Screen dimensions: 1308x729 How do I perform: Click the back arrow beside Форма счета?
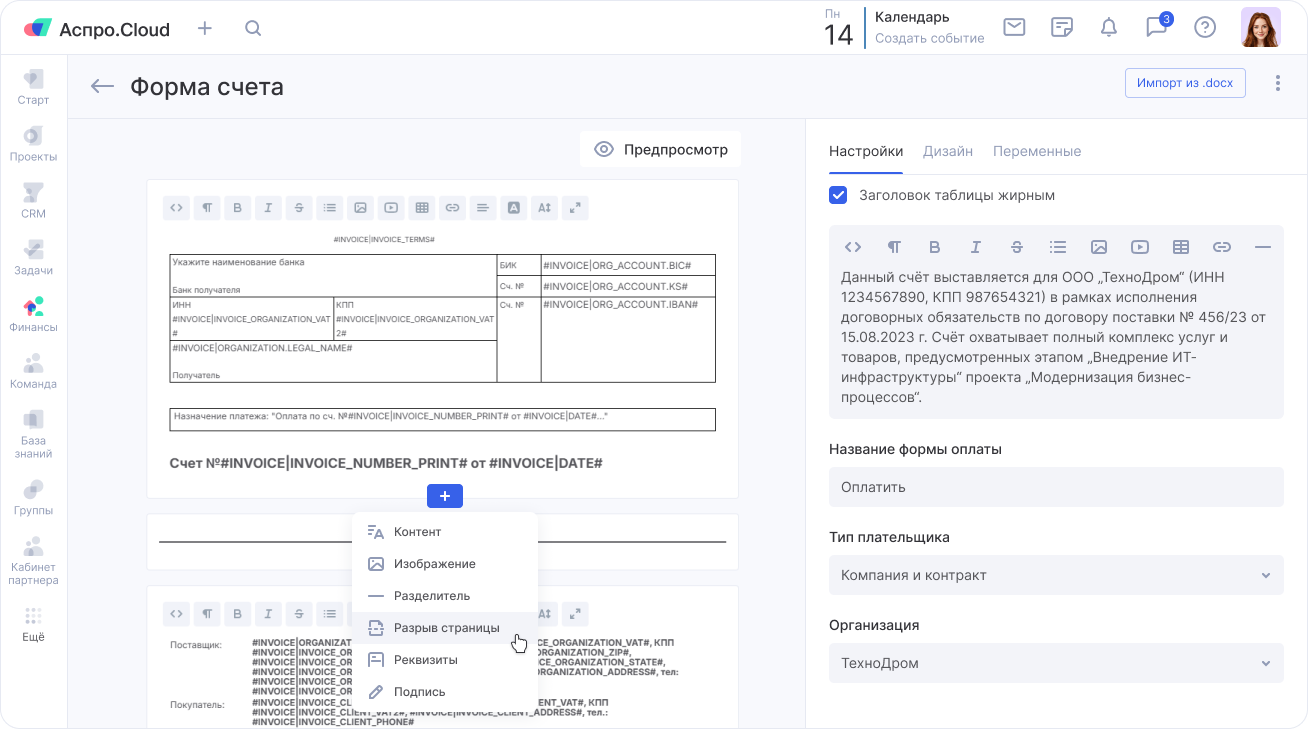(102, 86)
